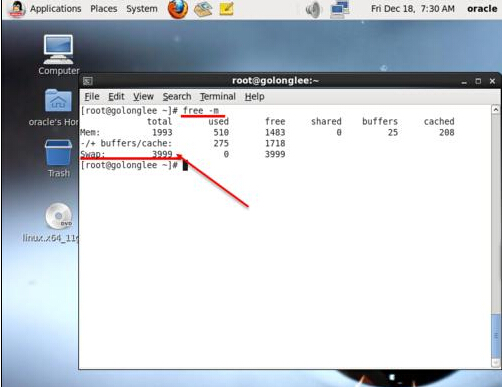
Task: Minimize the root@golonglee terminal window
Action: pos(464,81)
